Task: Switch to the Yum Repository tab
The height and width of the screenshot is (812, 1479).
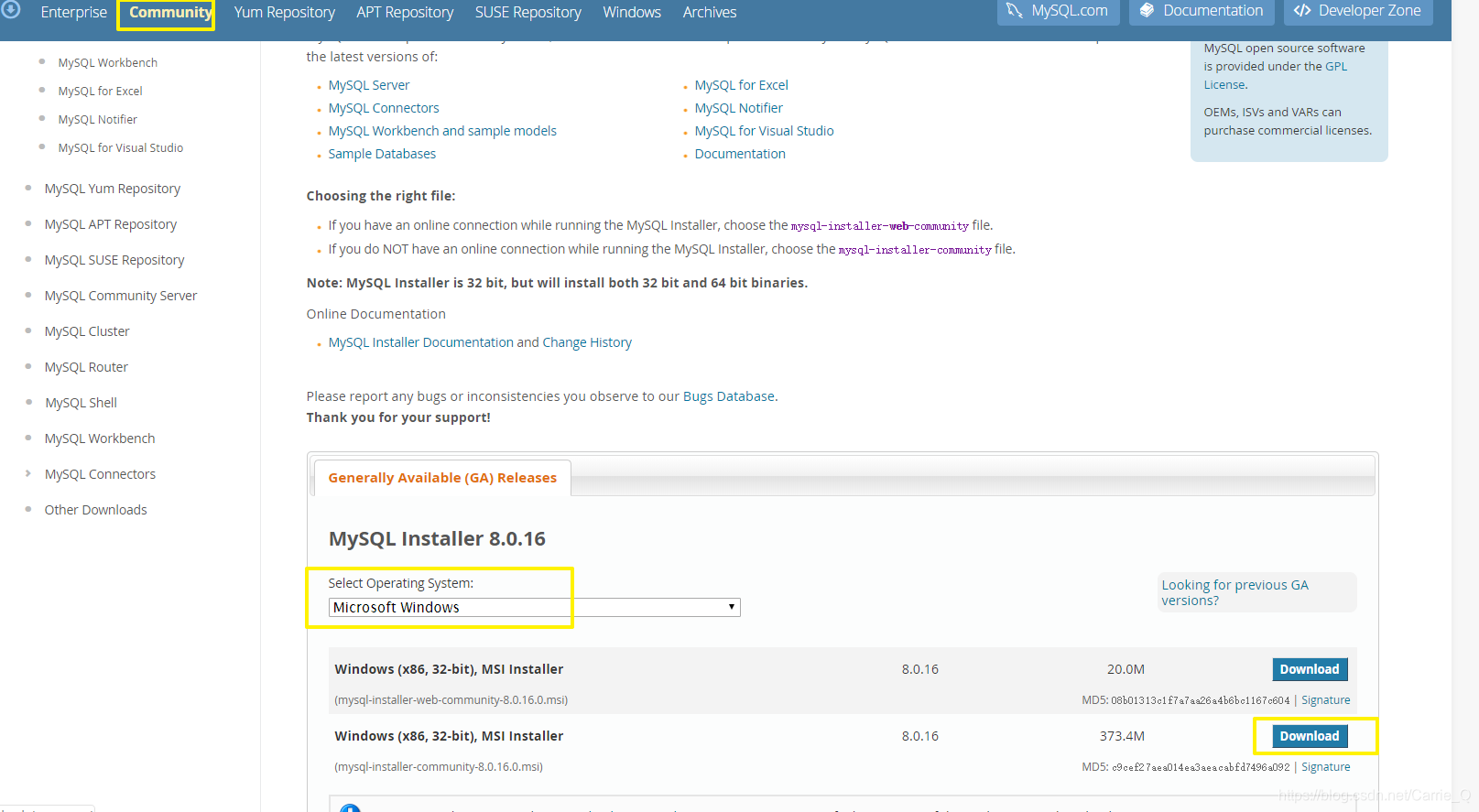Action: click(285, 12)
